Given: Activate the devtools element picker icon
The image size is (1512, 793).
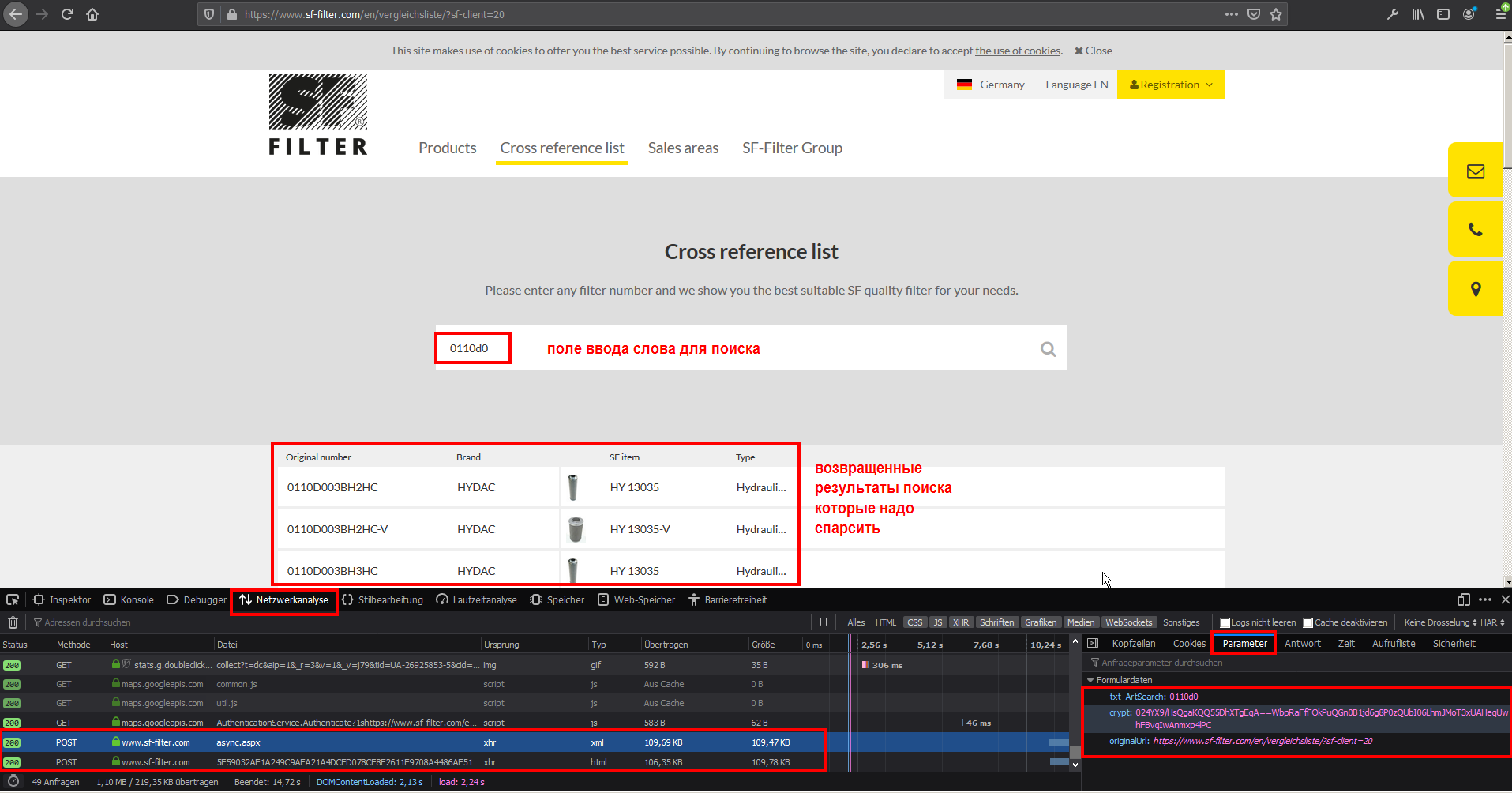Looking at the screenshot, I should 13,599.
